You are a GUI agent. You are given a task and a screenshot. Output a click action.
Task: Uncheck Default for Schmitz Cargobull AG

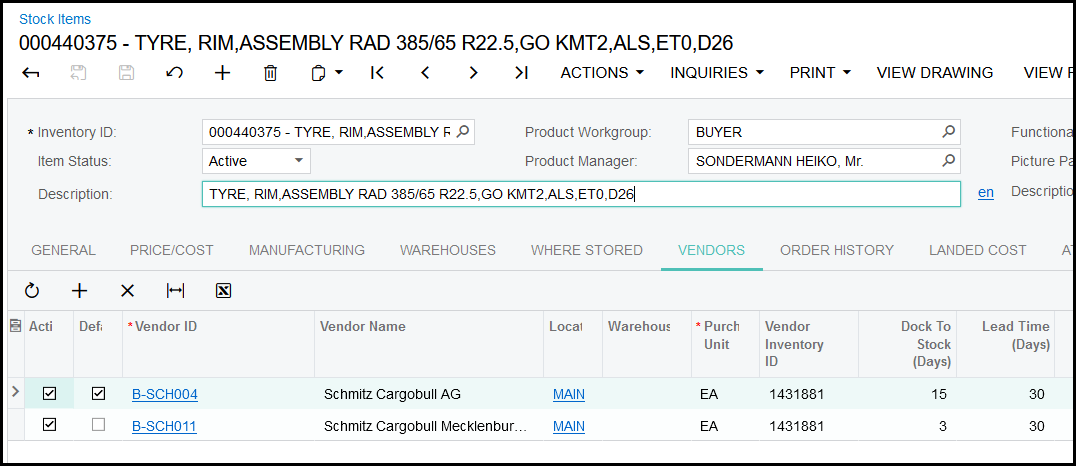98,394
